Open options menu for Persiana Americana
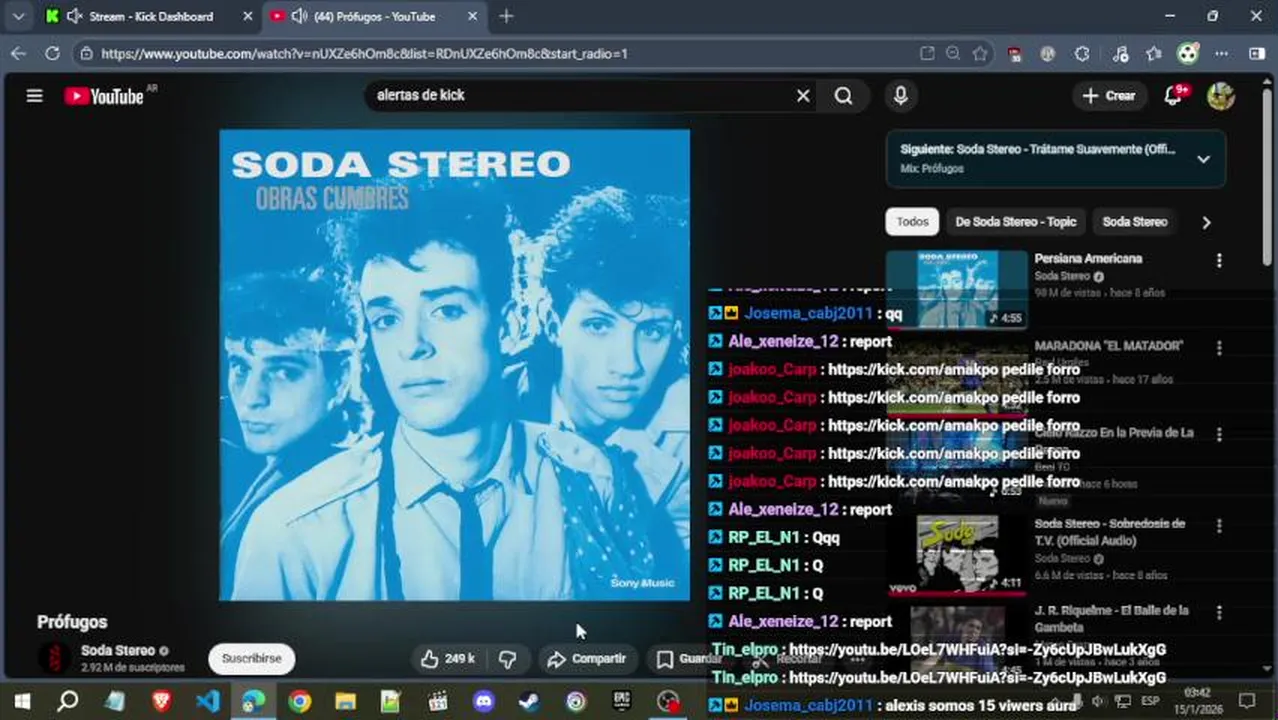This screenshot has width=1278, height=720. pyautogui.click(x=1218, y=261)
